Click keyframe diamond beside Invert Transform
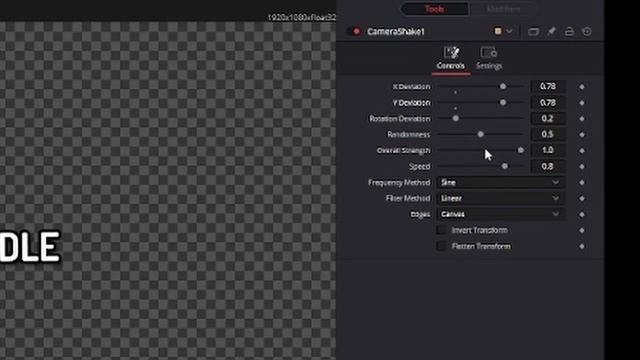The width and height of the screenshot is (640, 360). (582, 230)
